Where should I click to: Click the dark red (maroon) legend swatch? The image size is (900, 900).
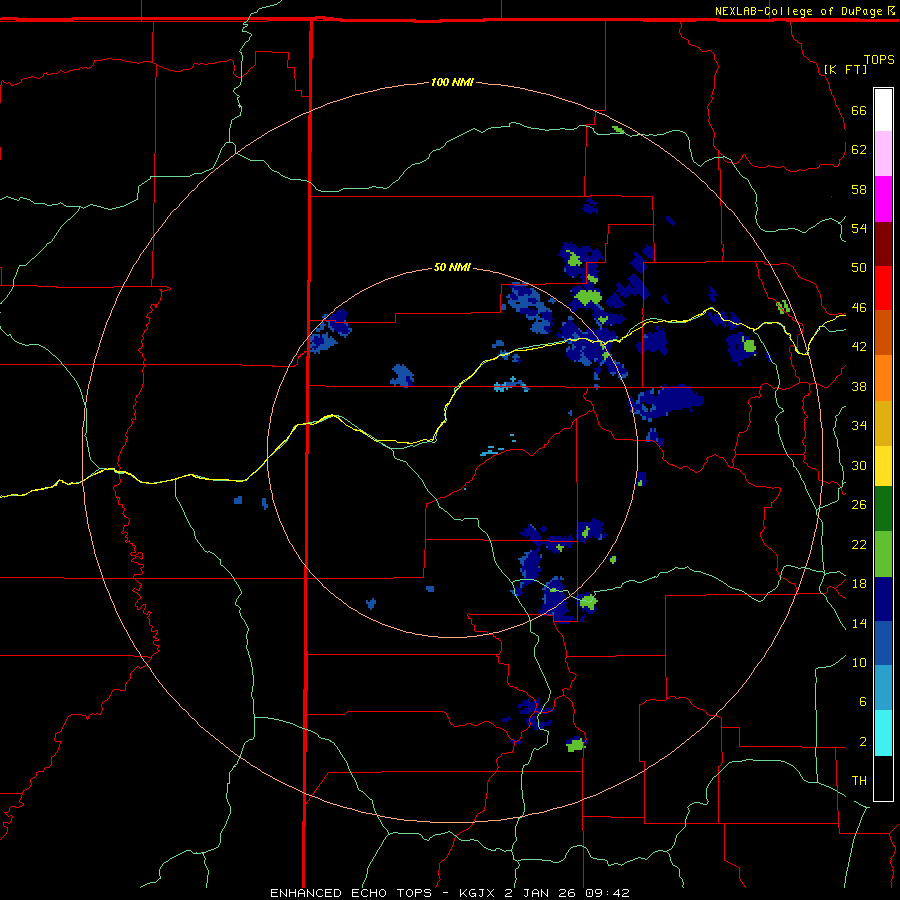coord(883,243)
